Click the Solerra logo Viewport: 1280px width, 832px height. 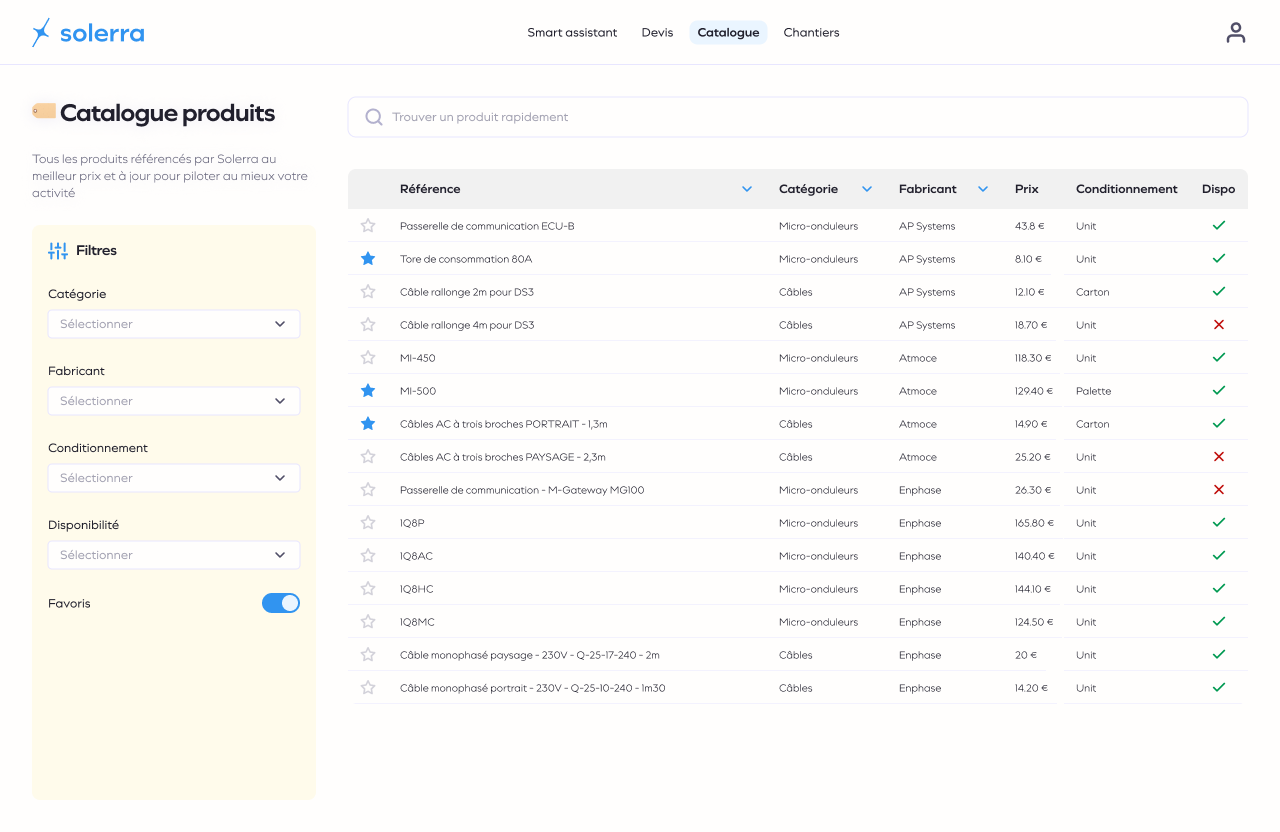(x=88, y=33)
